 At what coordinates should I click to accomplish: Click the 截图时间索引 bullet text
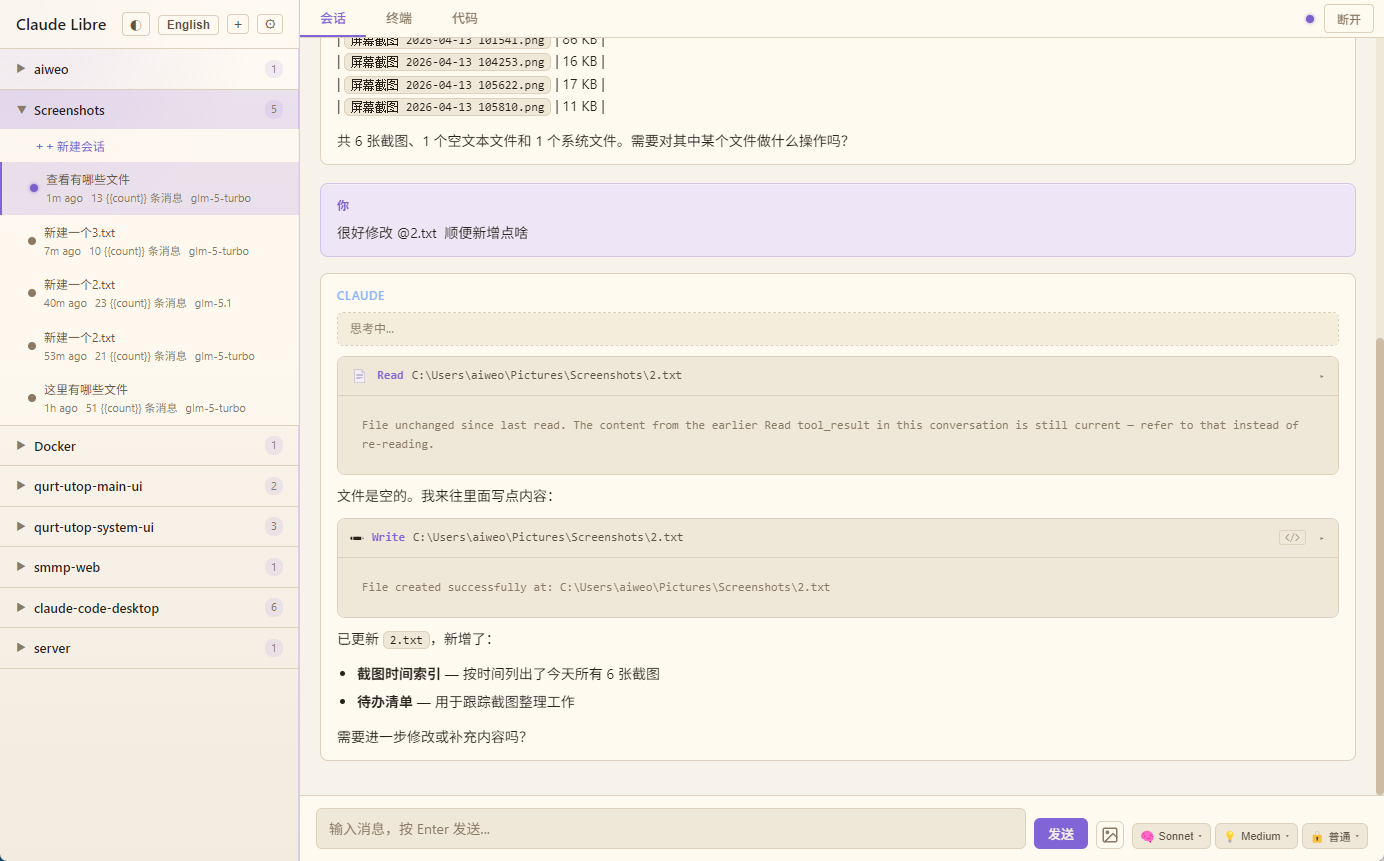[399, 674]
